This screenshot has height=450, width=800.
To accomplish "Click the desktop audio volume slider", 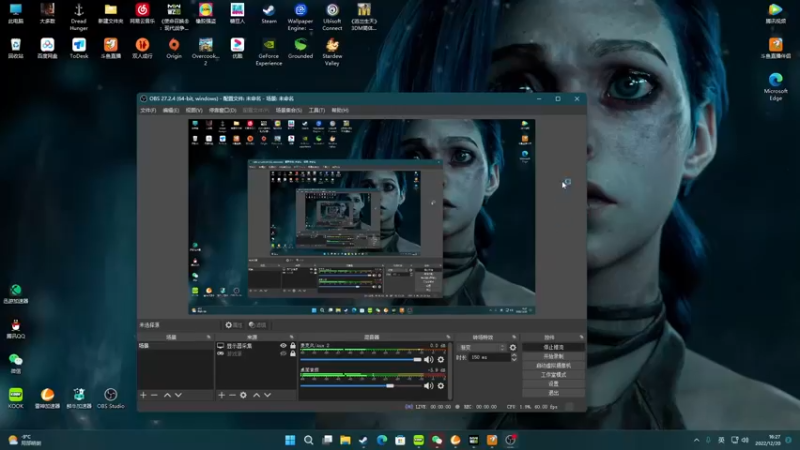I will tap(361, 386).
